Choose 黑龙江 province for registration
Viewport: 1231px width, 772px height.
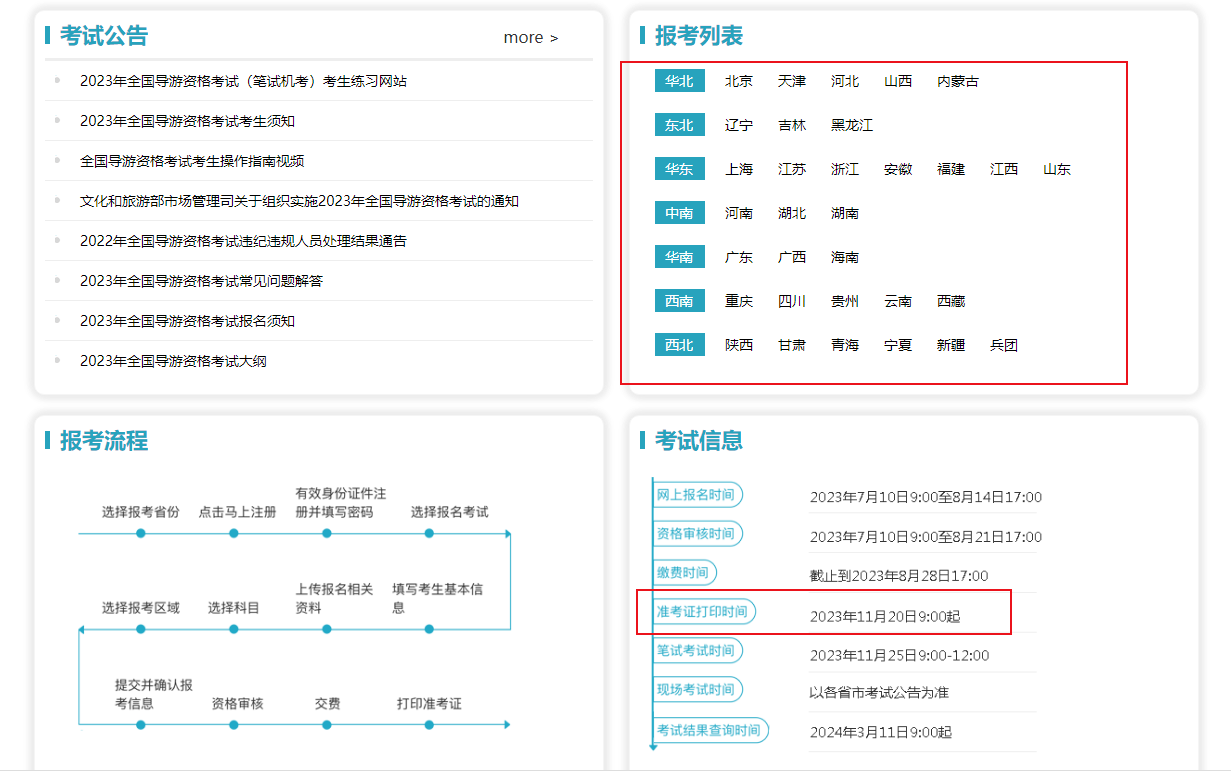click(x=851, y=125)
